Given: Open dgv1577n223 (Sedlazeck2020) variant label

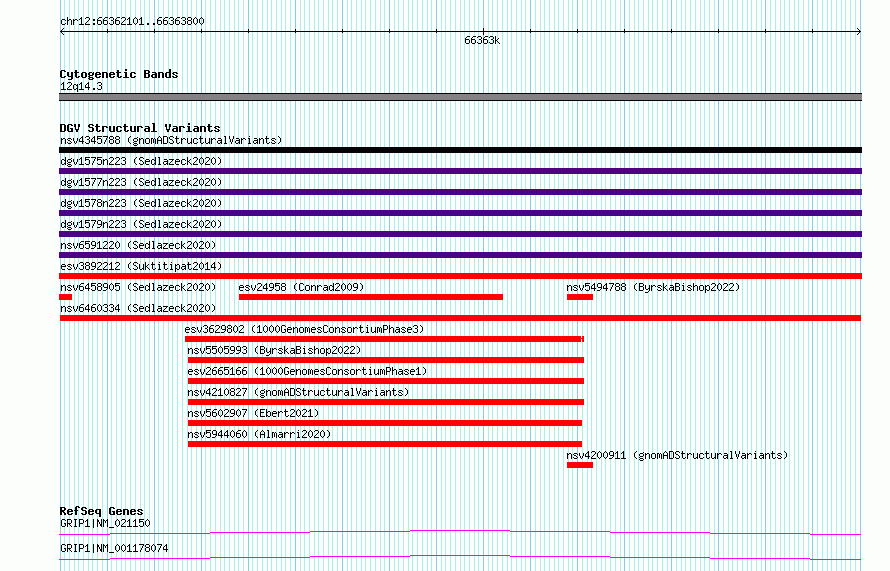Looking at the screenshot, I should click(141, 182).
